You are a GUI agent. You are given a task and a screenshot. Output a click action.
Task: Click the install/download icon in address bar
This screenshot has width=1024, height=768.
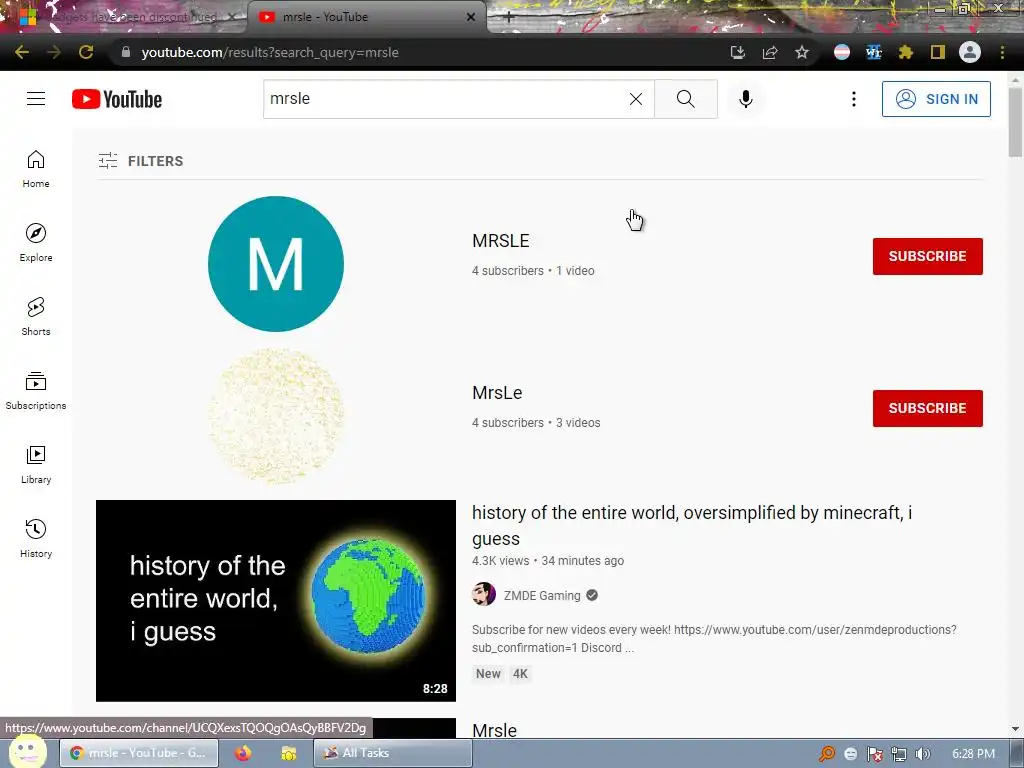[738, 52]
